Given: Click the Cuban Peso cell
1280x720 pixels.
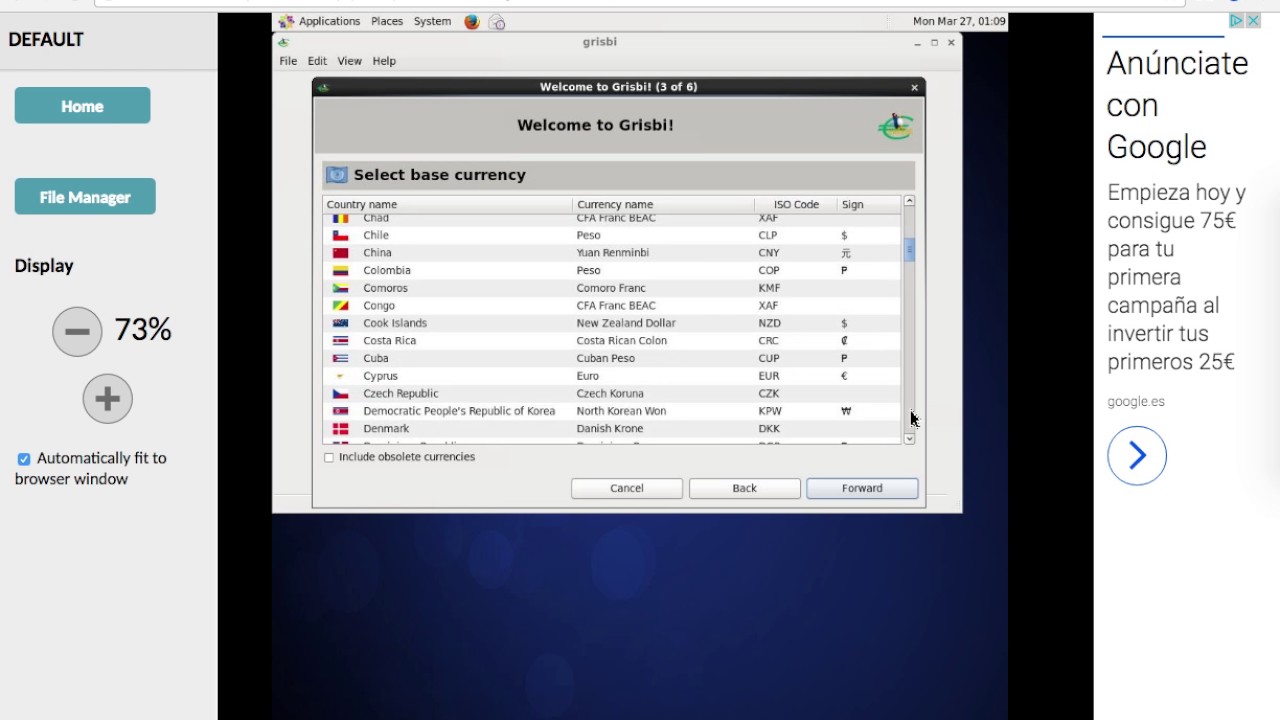Looking at the screenshot, I should [606, 358].
